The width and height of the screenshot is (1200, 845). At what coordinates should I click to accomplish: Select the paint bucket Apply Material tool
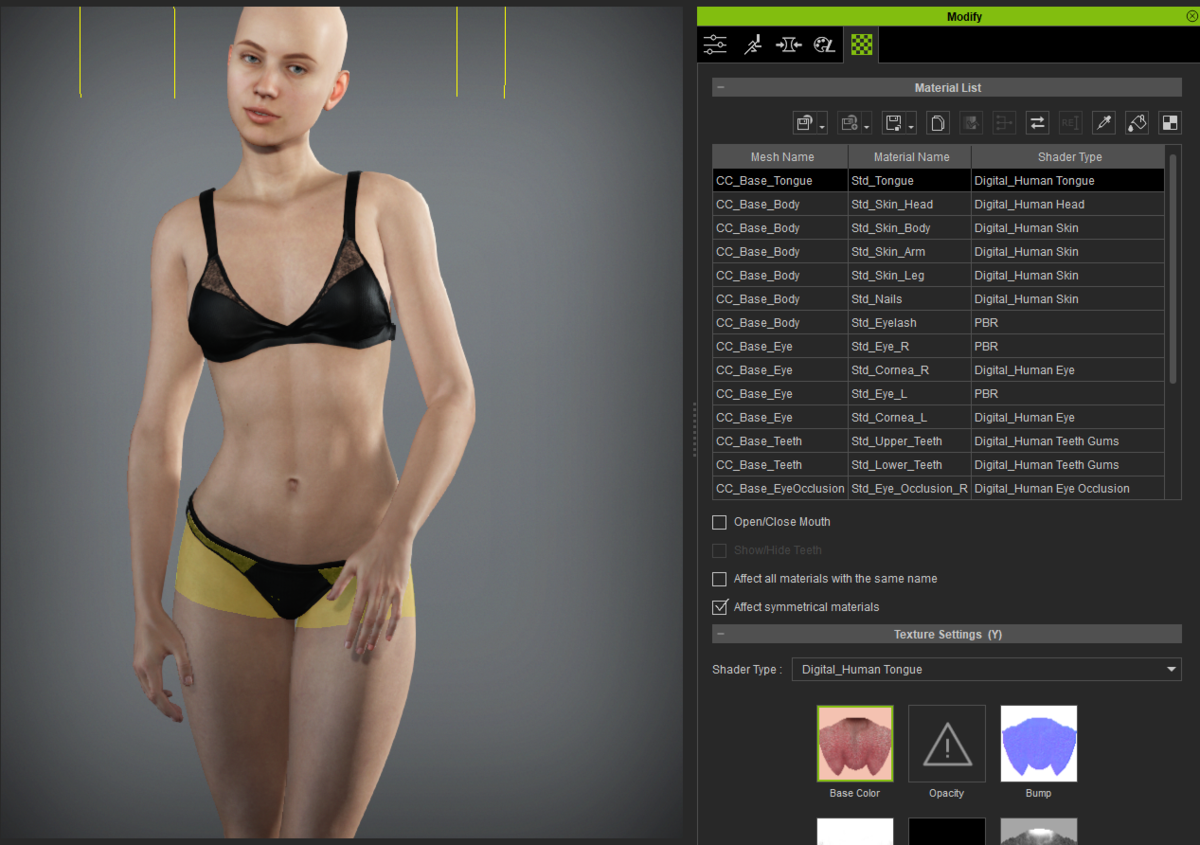pos(1137,123)
